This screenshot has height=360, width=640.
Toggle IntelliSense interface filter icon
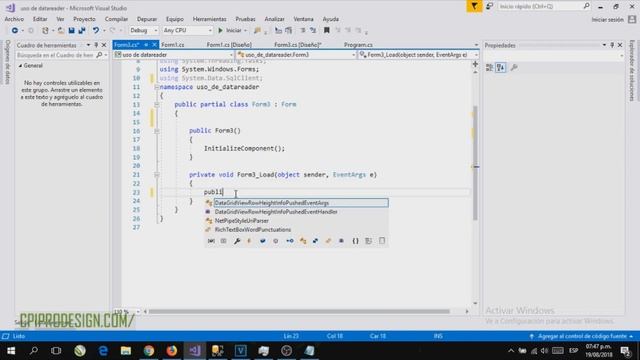[289, 241]
